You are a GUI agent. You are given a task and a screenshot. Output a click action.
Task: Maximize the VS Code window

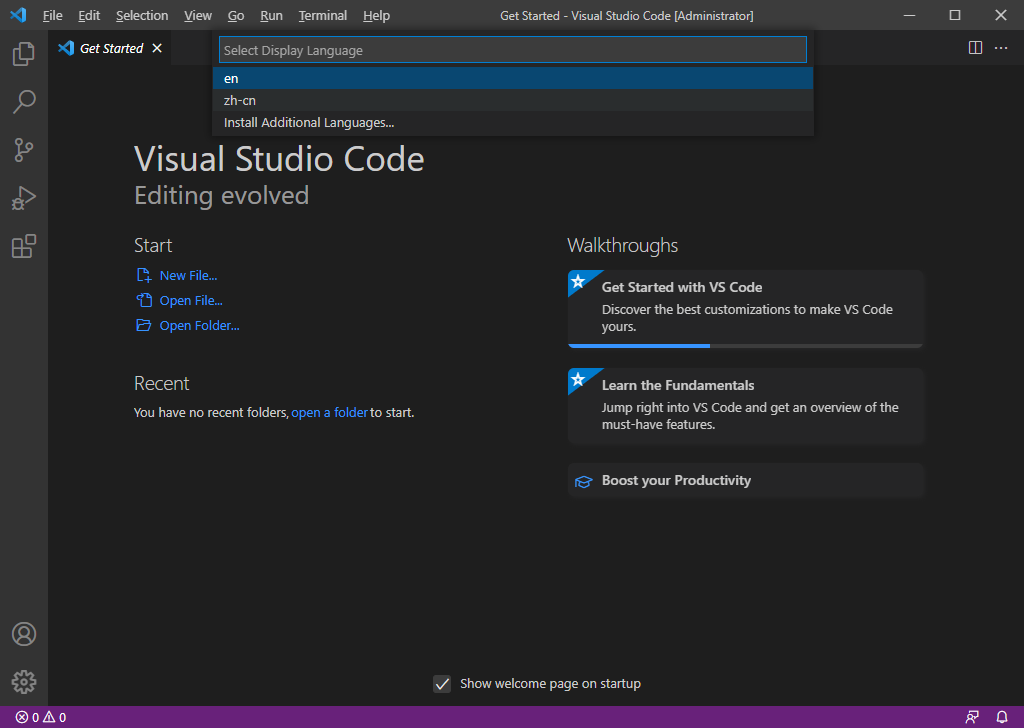955,15
